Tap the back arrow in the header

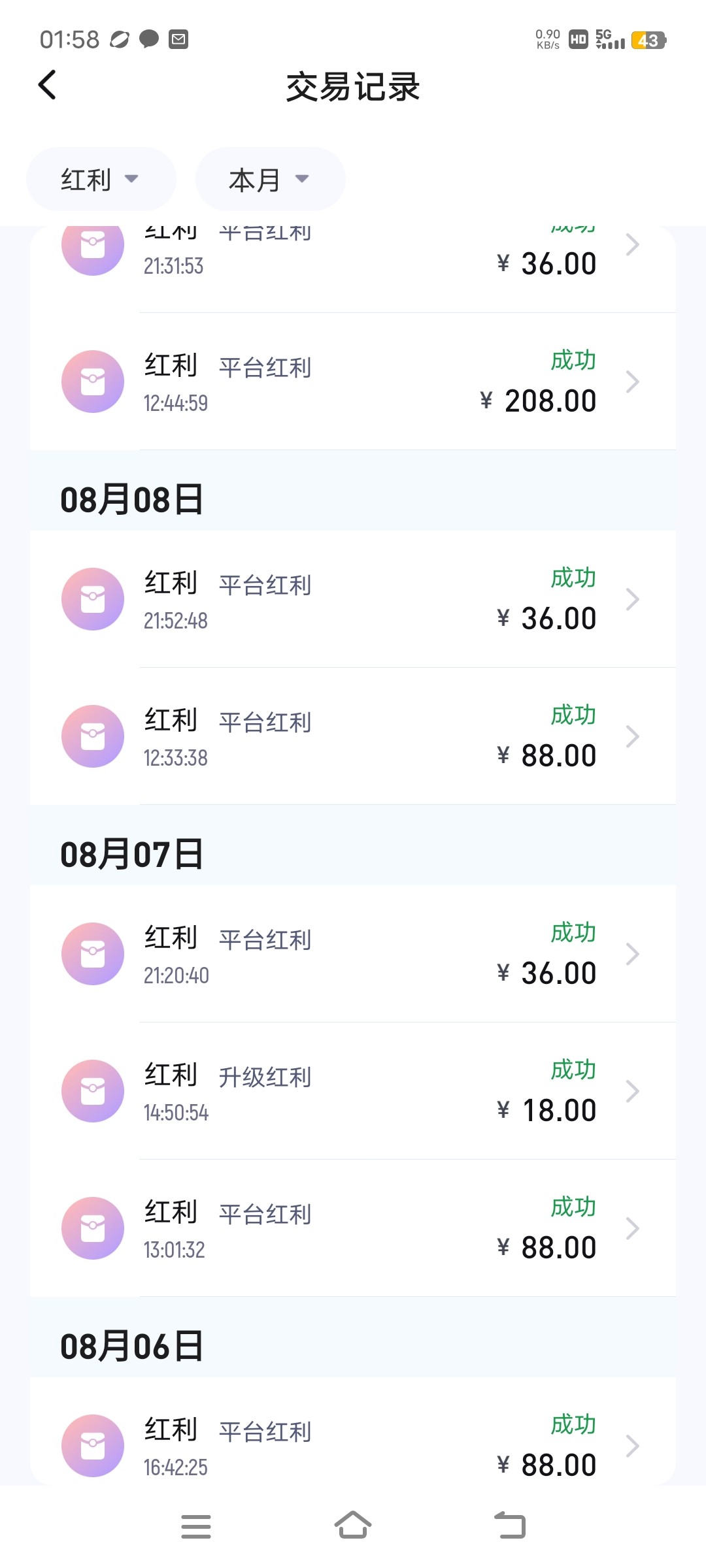pyautogui.click(x=47, y=85)
